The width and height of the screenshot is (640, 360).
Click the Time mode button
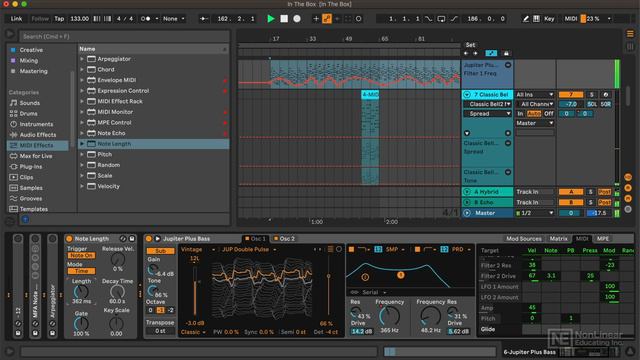point(82,271)
